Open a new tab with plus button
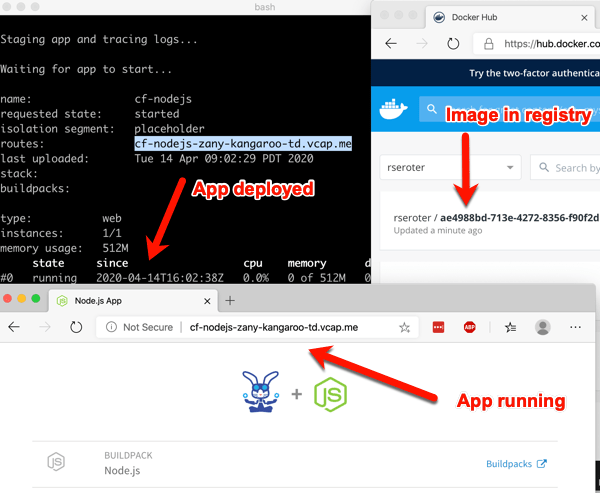The width and height of the screenshot is (600, 493). coord(229,299)
